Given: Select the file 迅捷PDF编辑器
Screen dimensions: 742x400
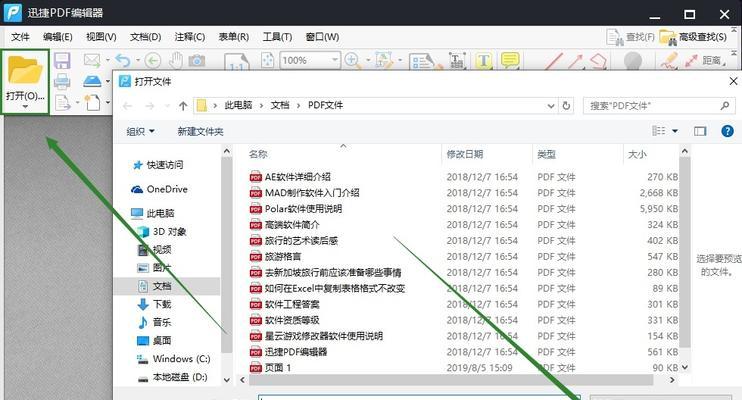Looking at the screenshot, I should click(296, 352).
